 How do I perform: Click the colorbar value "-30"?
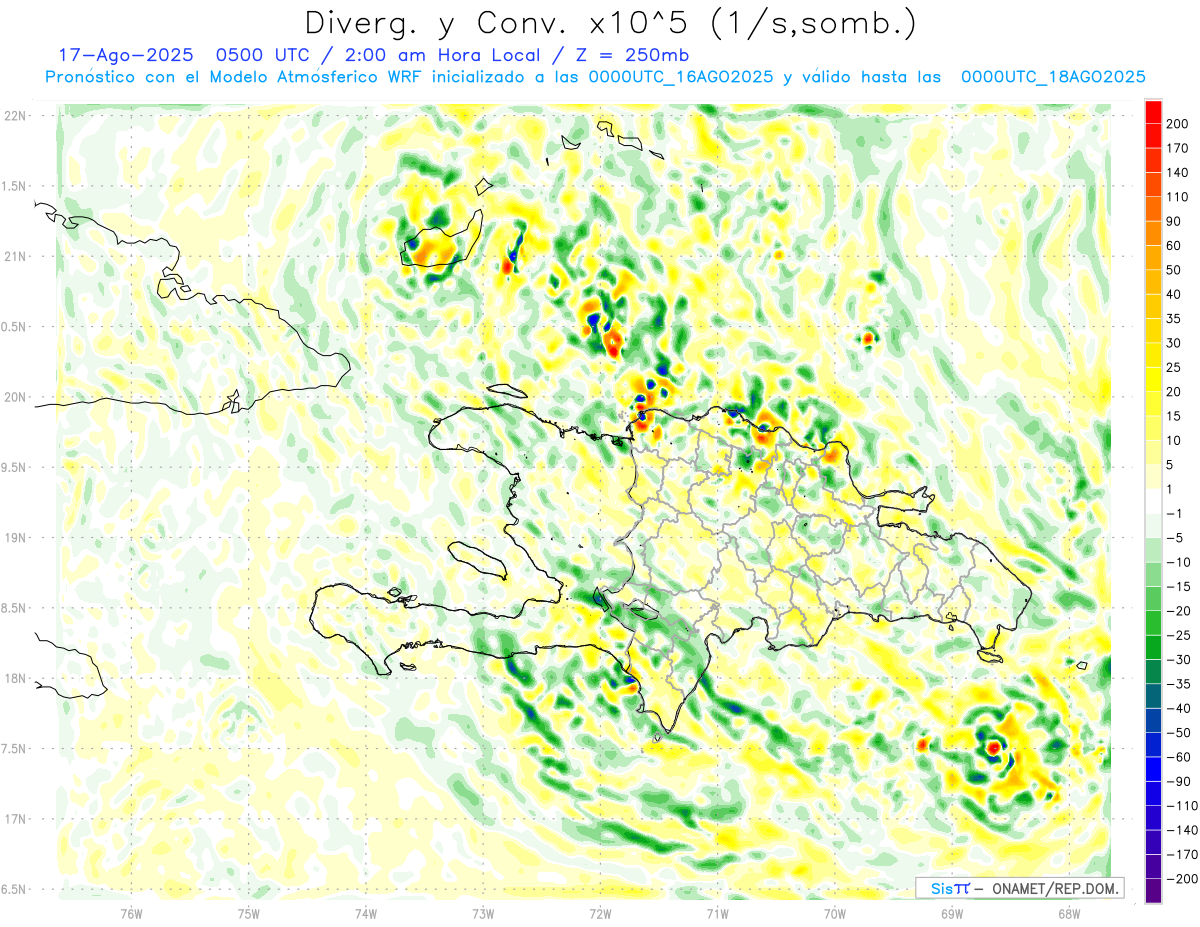tap(1178, 660)
